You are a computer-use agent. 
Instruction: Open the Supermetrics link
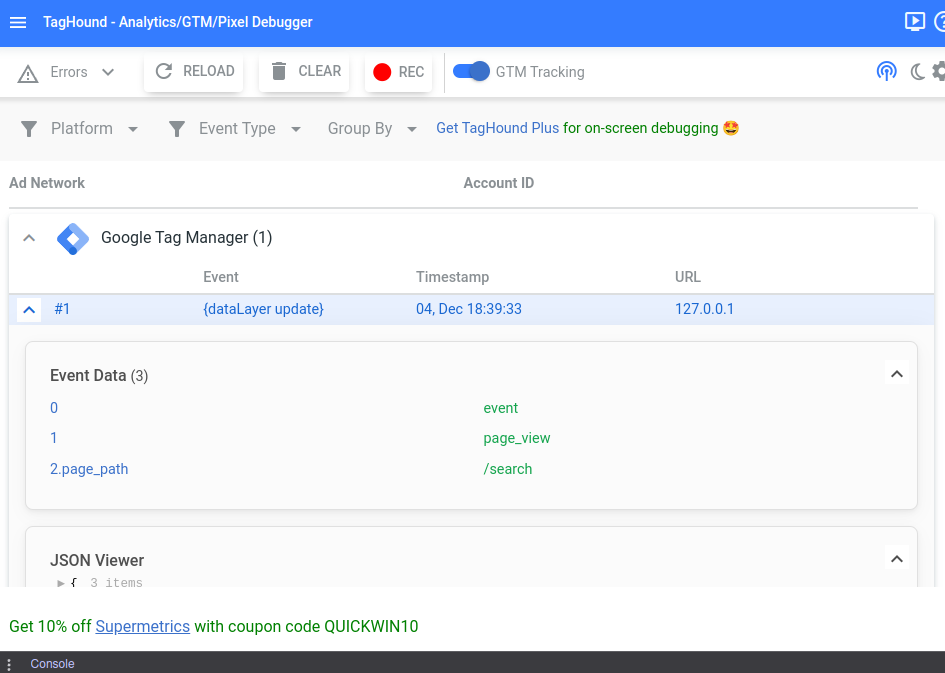[142, 627]
